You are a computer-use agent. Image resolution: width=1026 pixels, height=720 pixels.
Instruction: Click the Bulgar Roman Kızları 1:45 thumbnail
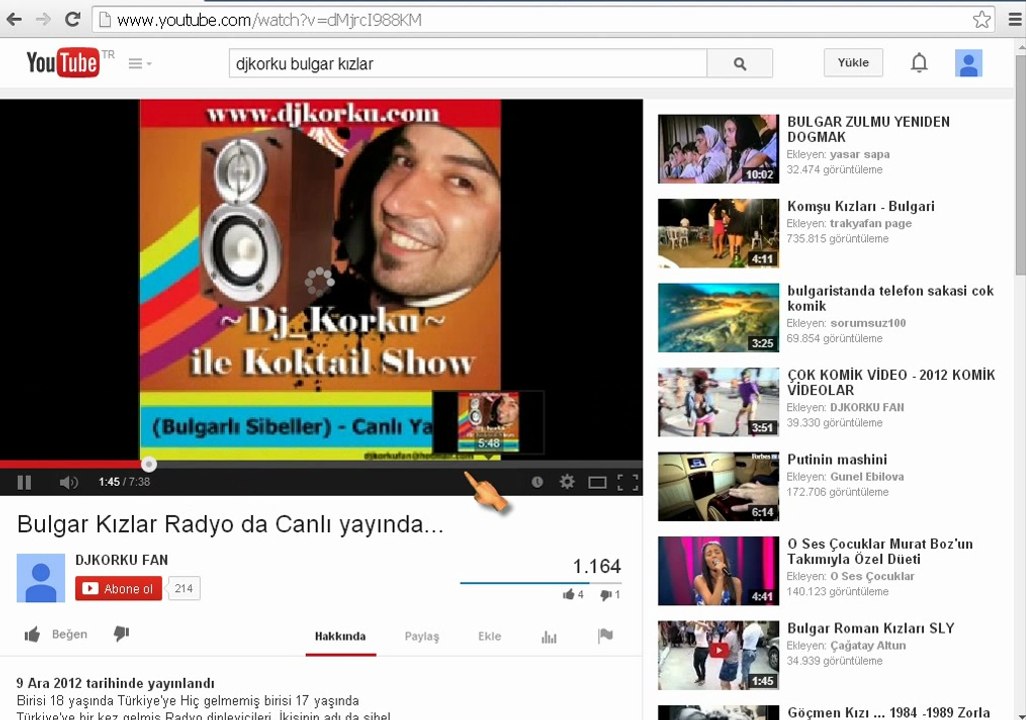(718, 655)
